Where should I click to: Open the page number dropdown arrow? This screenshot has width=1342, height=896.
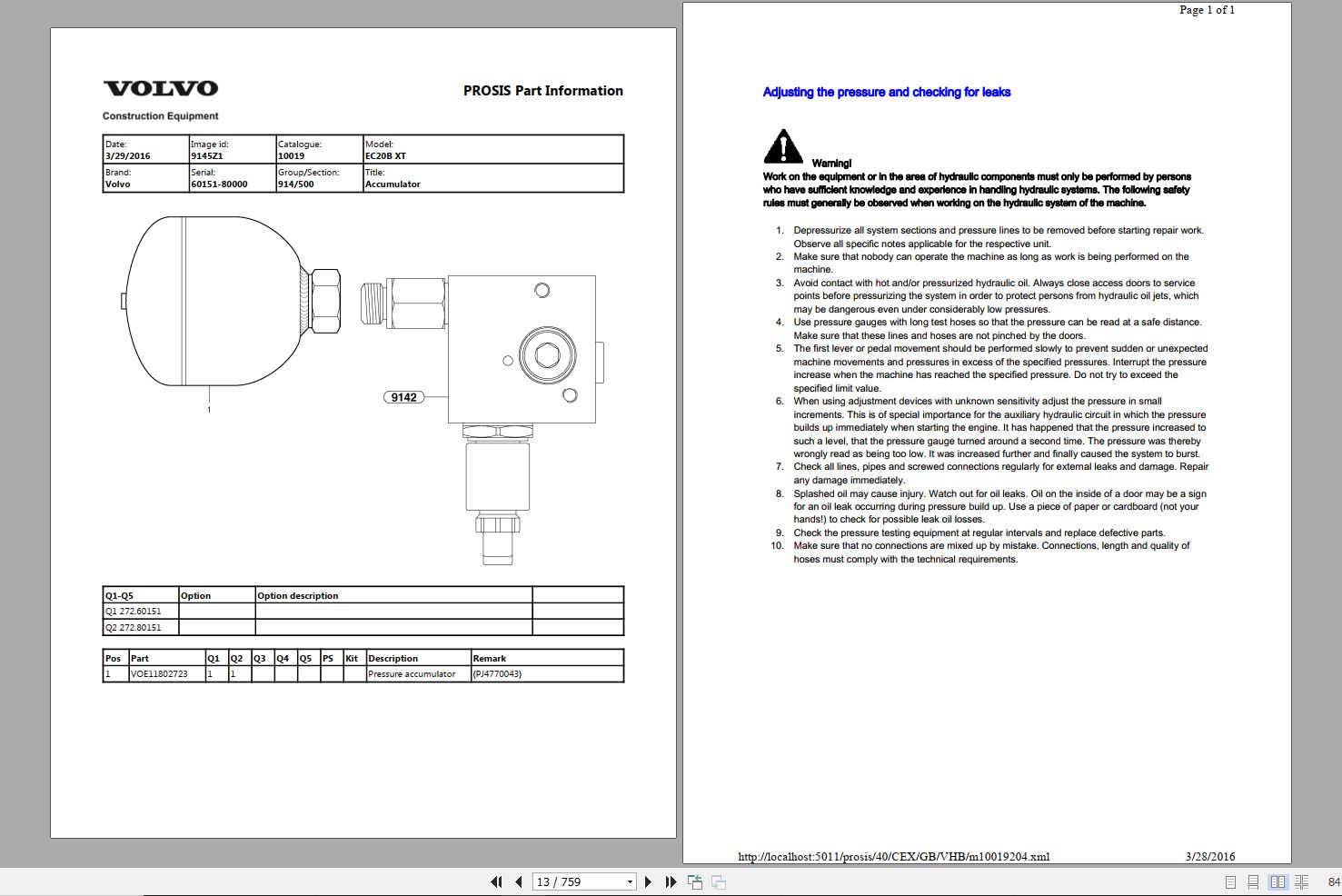630,881
